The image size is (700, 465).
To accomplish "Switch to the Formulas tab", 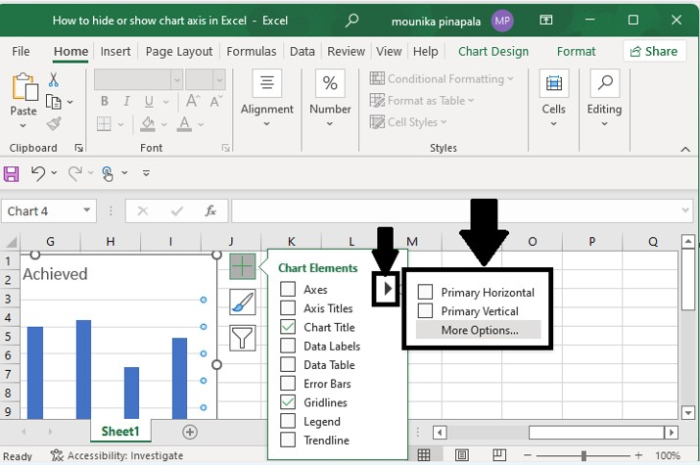I will click(251, 51).
